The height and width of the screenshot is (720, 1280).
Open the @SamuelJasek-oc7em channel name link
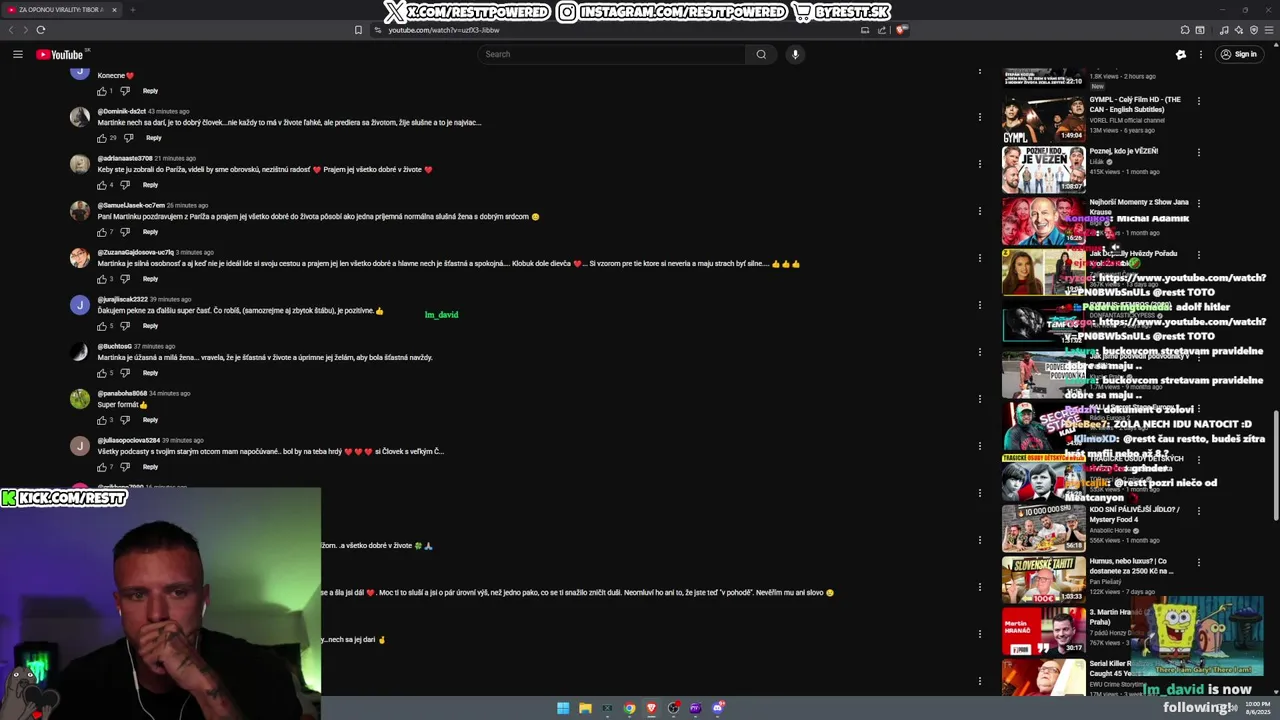pyautogui.click(x=131, y=205)
